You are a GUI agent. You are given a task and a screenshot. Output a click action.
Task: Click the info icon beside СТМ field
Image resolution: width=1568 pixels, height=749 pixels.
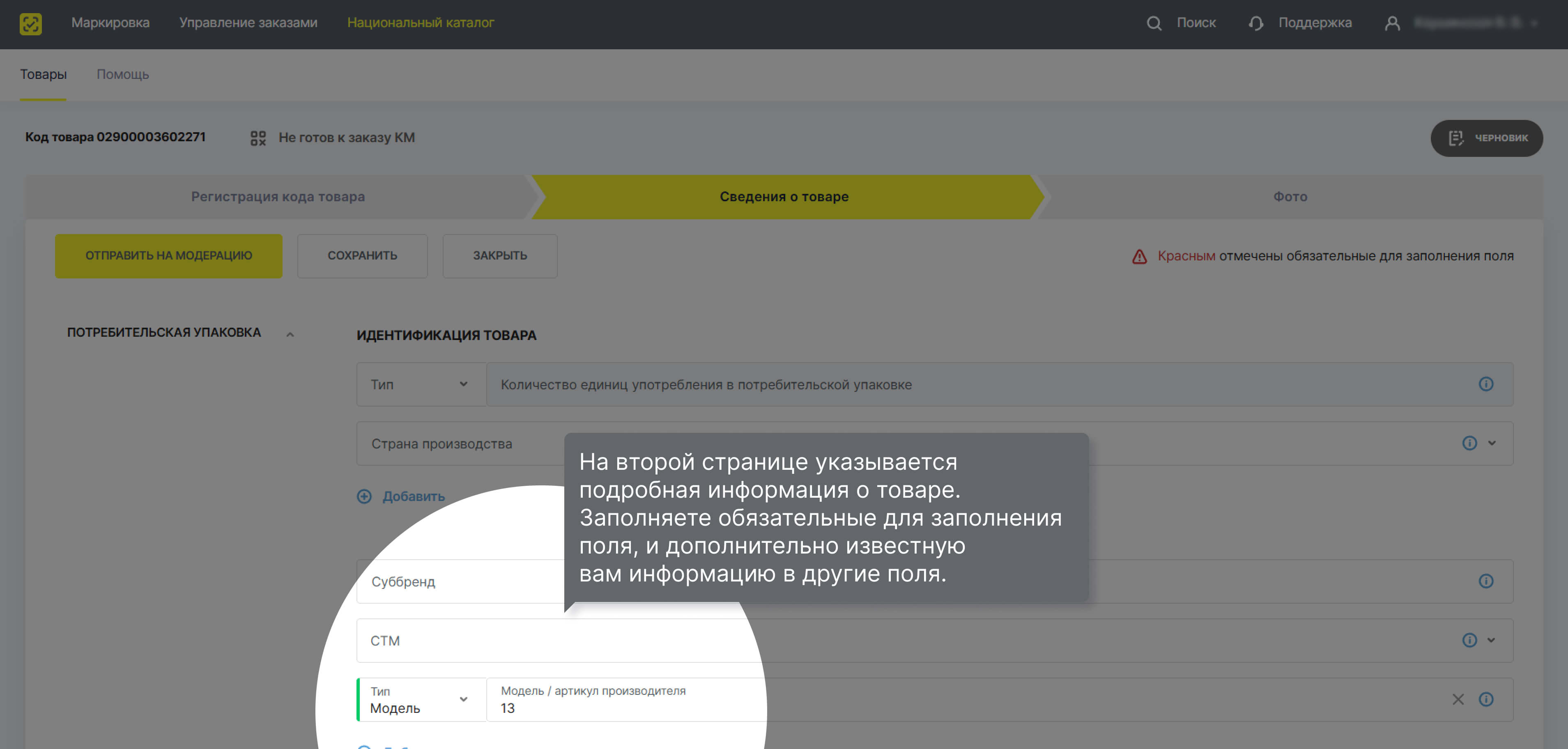(1469, 640)
